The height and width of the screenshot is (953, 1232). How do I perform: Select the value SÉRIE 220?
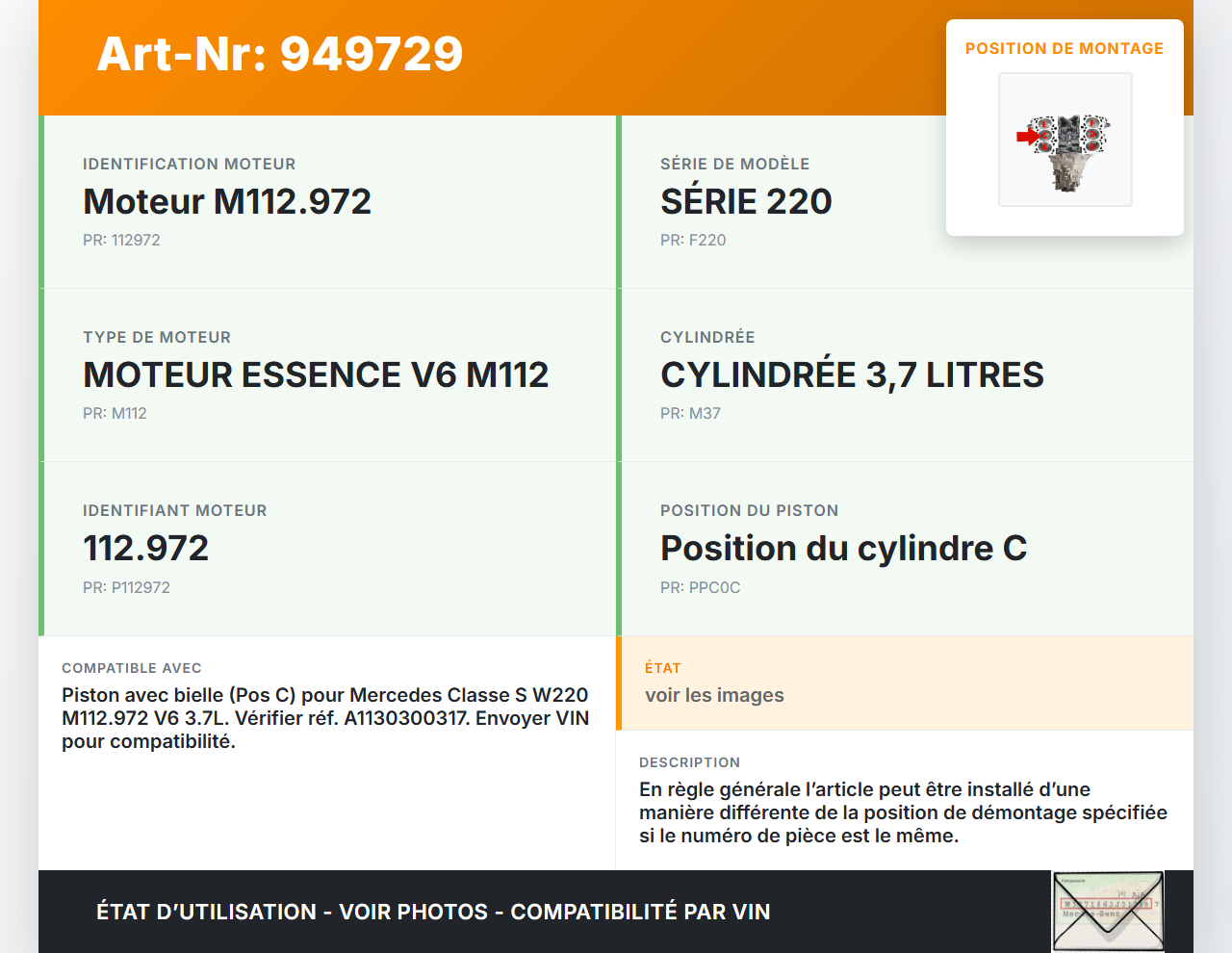(746, 201)
